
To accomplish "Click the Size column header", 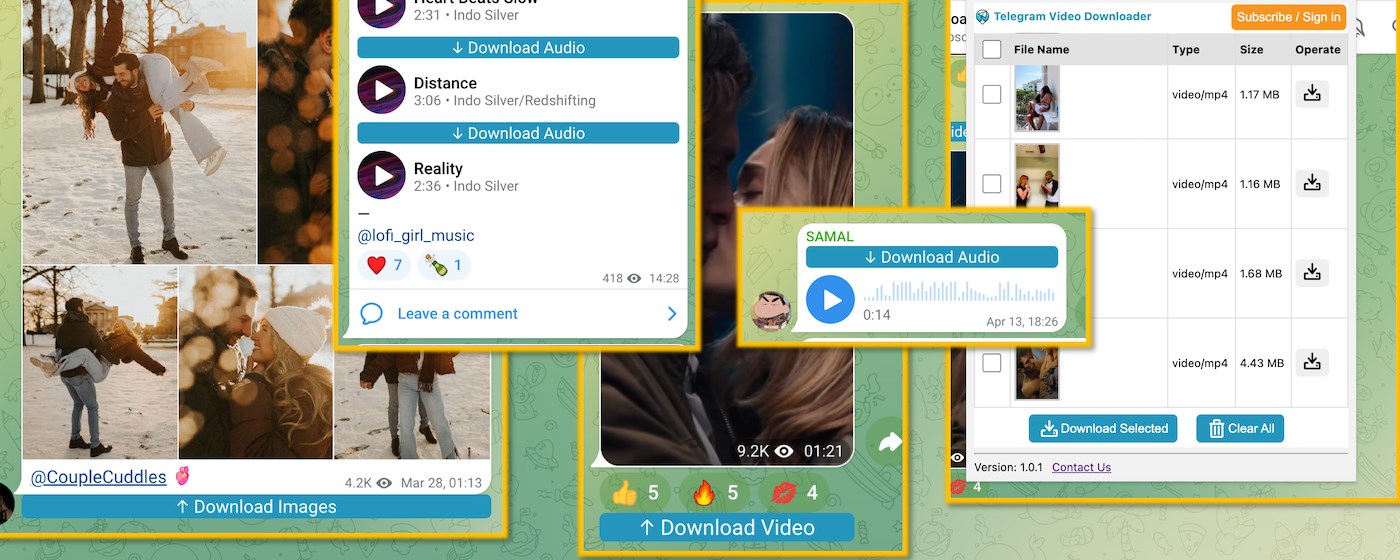I will point(1251,49).
